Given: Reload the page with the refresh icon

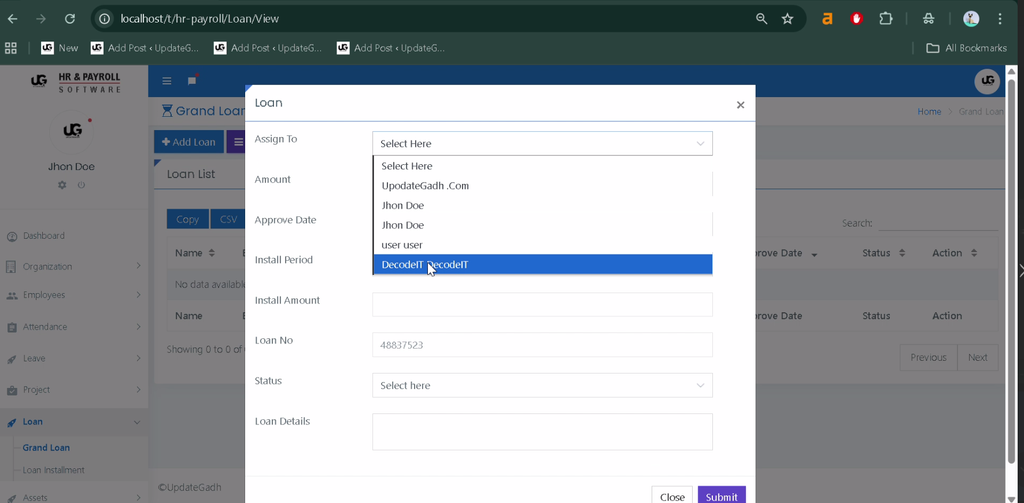Looking at the screenshot, I should pyautogui.click(x=70, y=19).
